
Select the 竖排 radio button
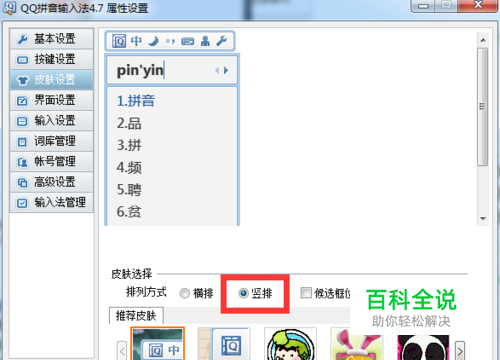click(x=243, y=293)
